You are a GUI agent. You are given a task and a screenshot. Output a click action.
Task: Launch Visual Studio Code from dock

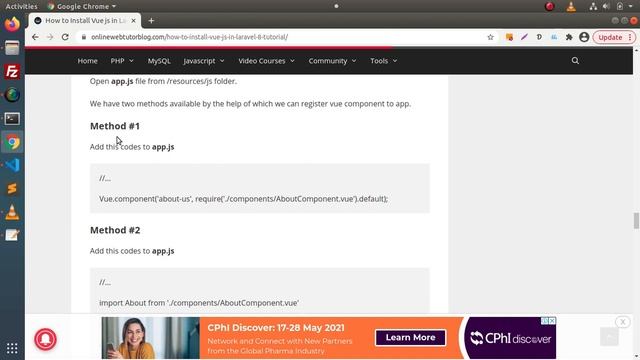point(12,165)
